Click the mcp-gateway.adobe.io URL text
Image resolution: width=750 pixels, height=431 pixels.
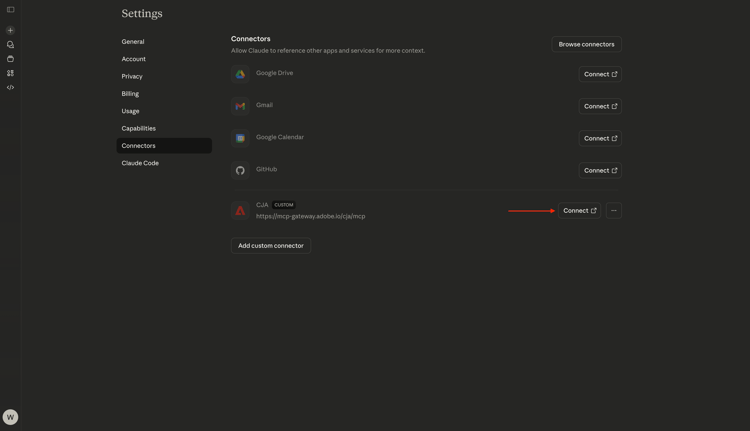point(310,216)
